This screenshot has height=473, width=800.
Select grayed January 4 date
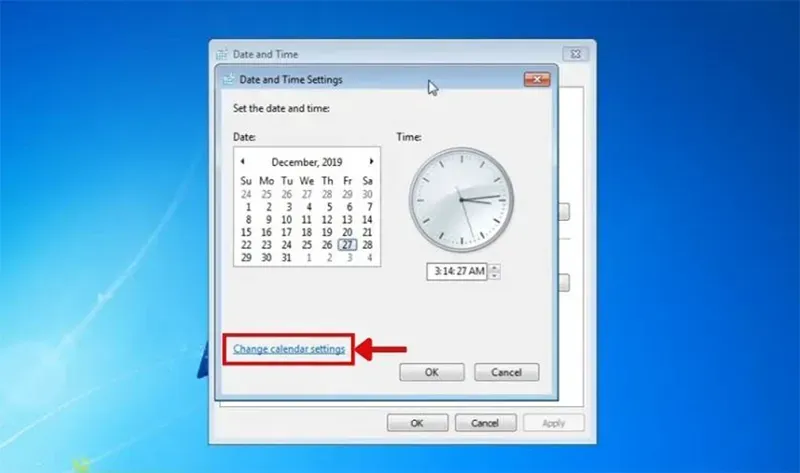point(369,258)
